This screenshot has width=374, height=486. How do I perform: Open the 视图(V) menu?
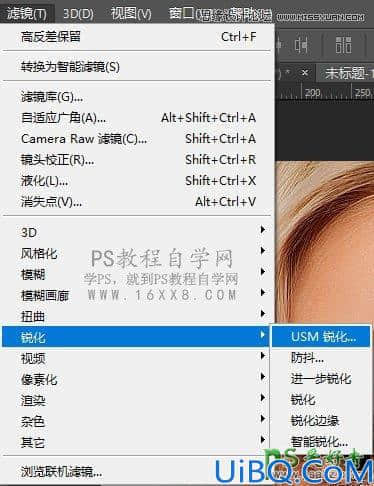click(x=131, y=14)
